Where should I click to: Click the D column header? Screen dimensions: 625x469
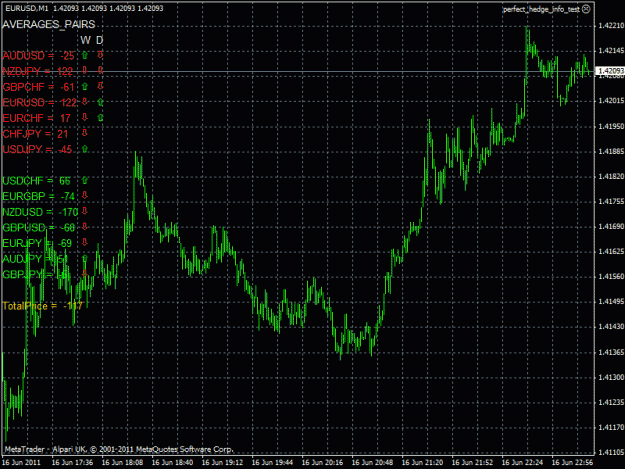tap(100, 40)
